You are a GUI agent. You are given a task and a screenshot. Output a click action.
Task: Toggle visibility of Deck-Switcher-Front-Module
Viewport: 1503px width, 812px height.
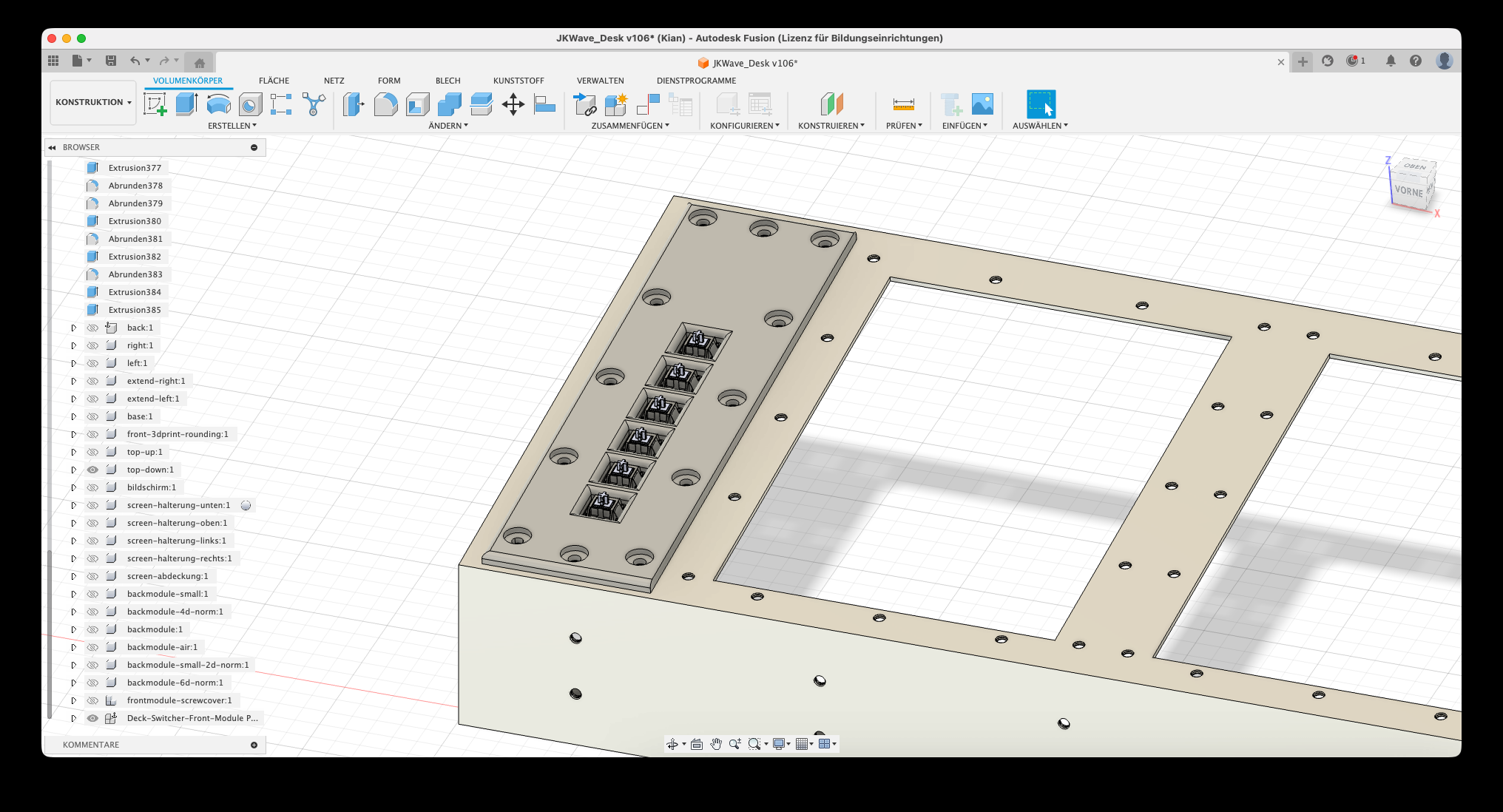coord(92,718)
